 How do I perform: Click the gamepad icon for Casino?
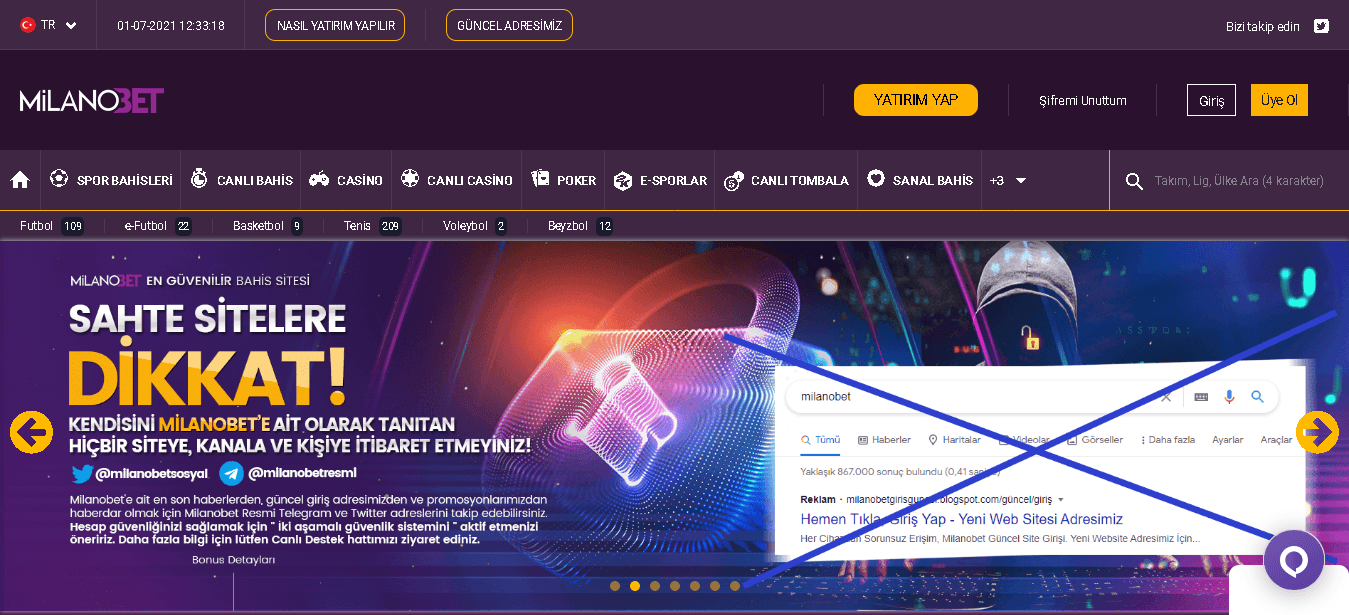click(319, 180)
